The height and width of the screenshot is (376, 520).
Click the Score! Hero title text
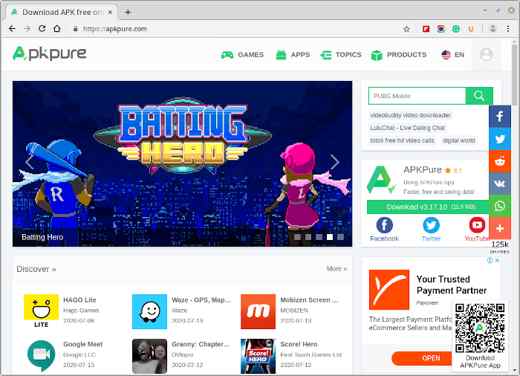click(x=299, y=344)
